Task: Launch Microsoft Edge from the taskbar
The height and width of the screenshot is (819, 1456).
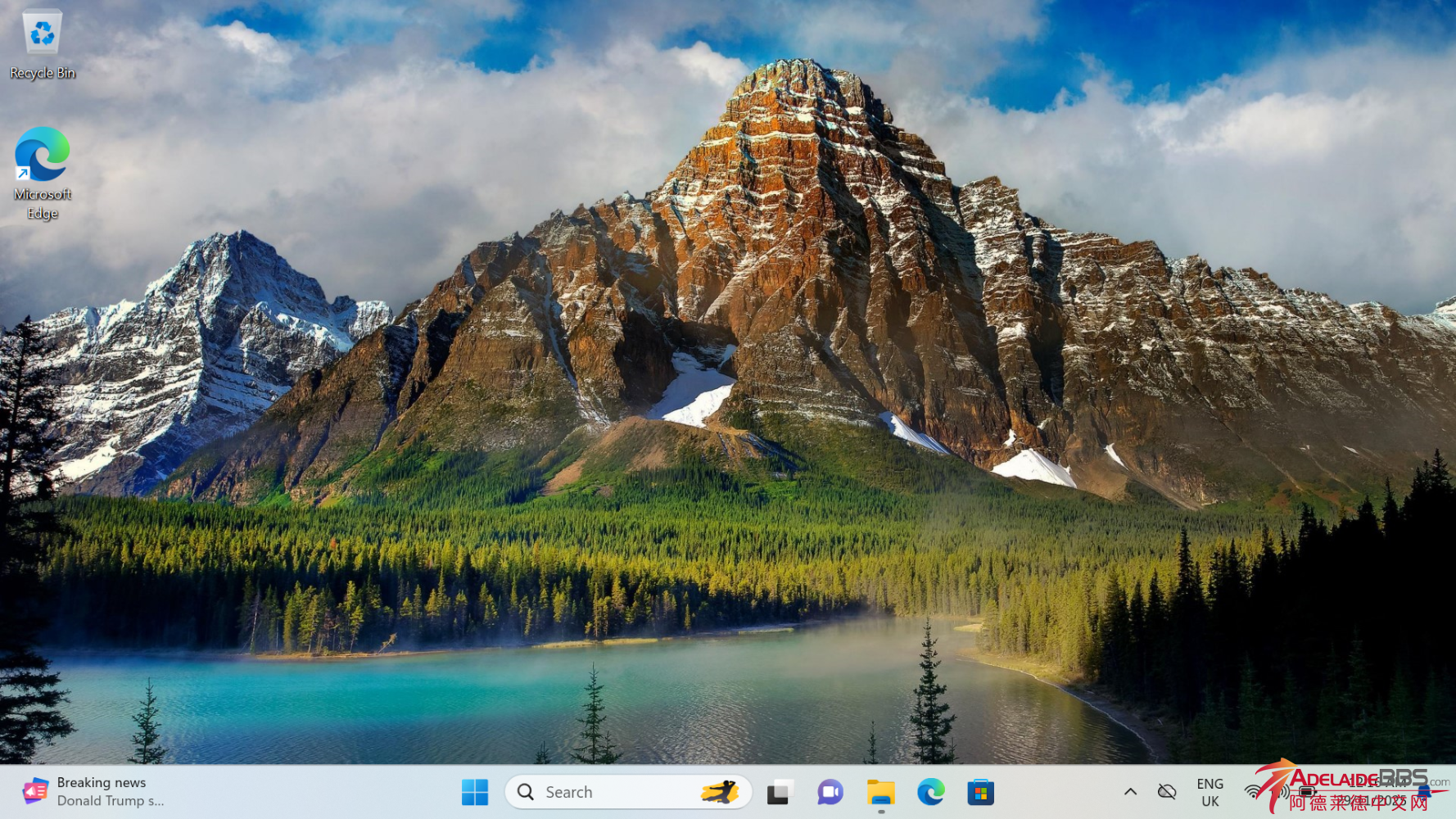Action: [x=930, y=792]
